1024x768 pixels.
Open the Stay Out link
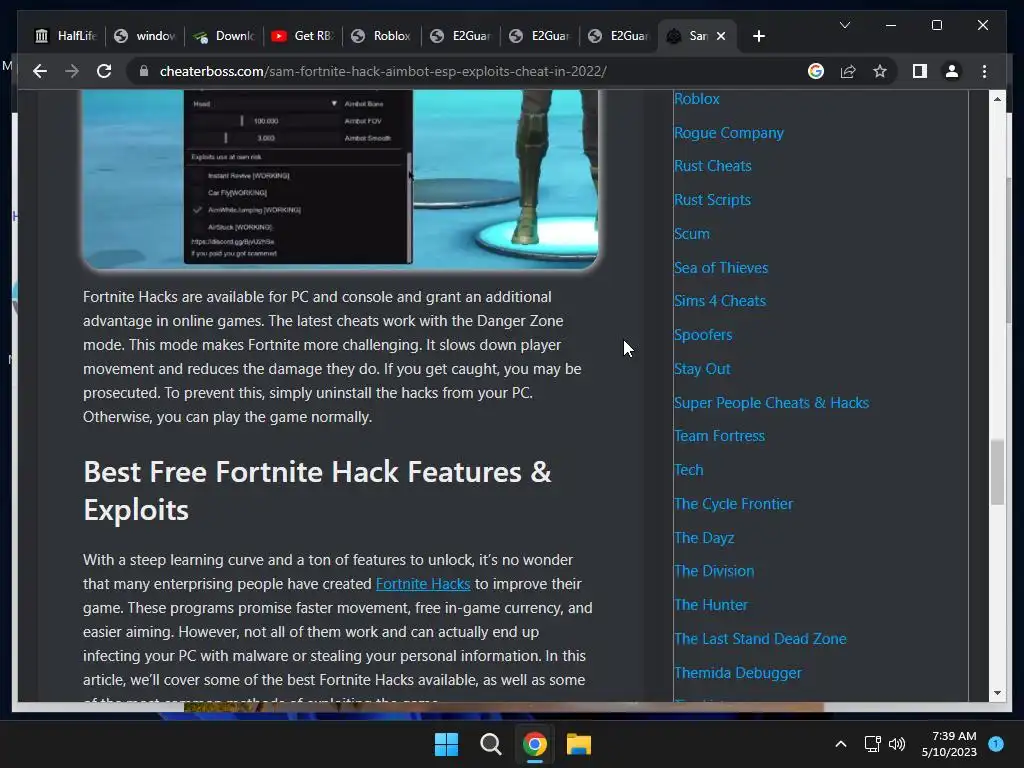click(x=702, y=369)
